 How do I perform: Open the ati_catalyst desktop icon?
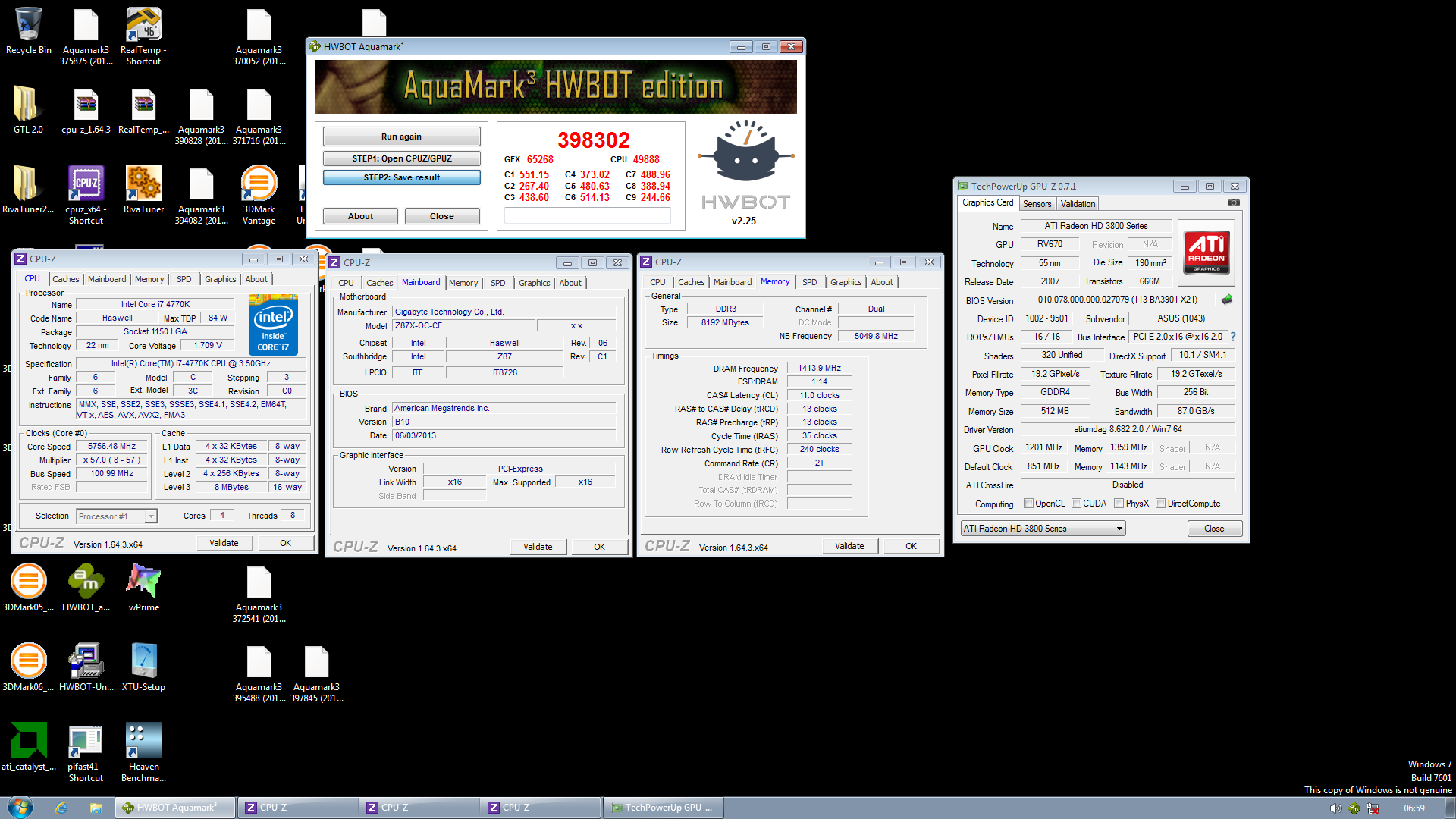[x=28, y=747]
